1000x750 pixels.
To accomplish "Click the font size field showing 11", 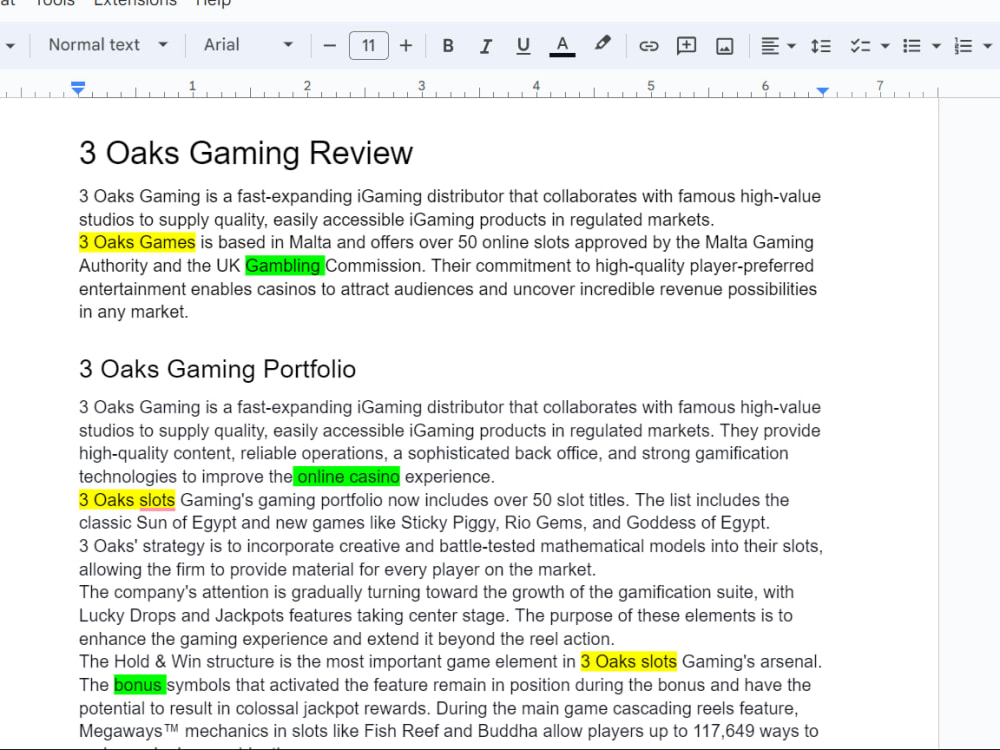I will pyautogui.click(x=369, y=46).
